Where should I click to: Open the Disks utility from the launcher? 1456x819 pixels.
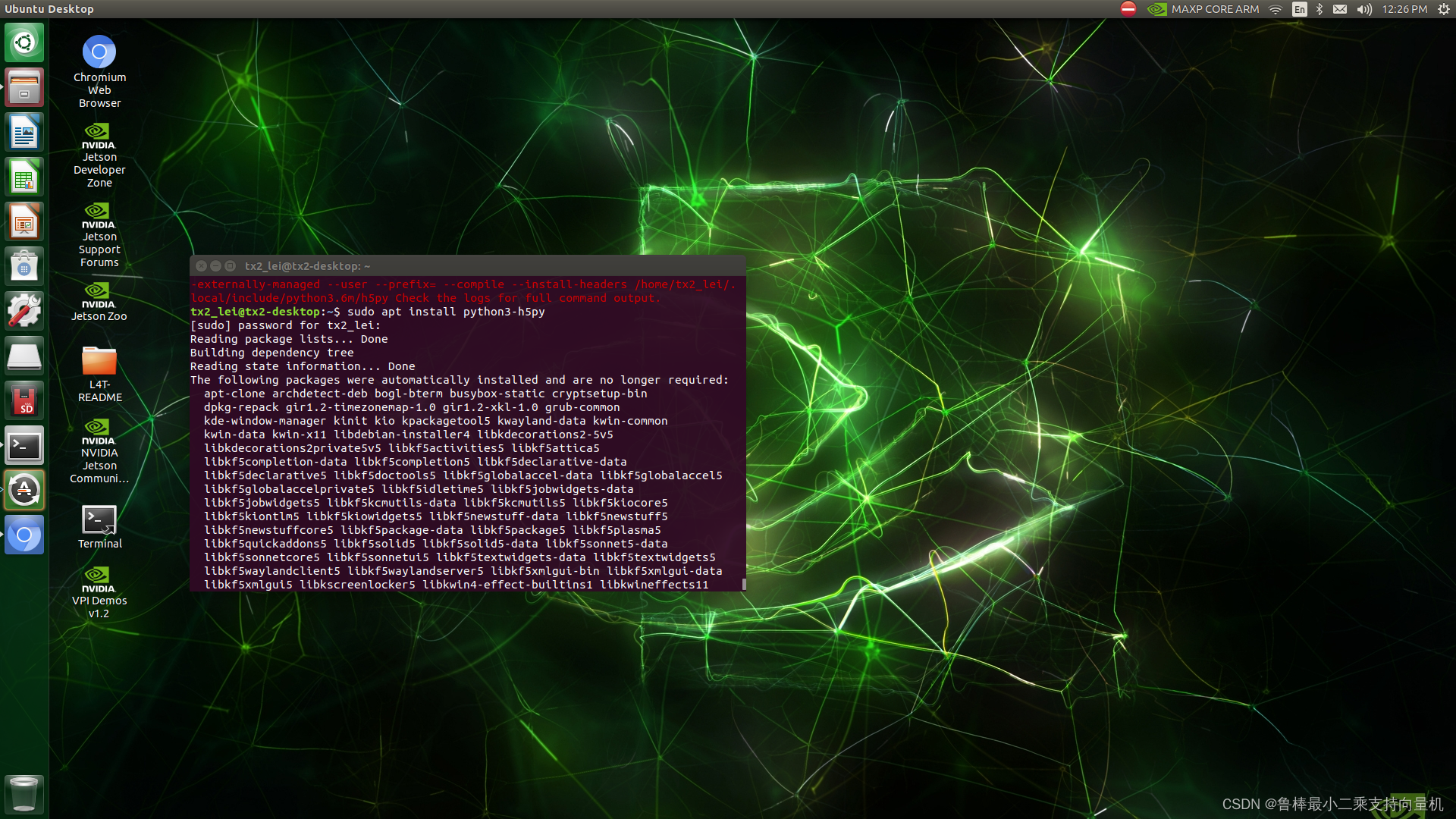tap(24, 355)
